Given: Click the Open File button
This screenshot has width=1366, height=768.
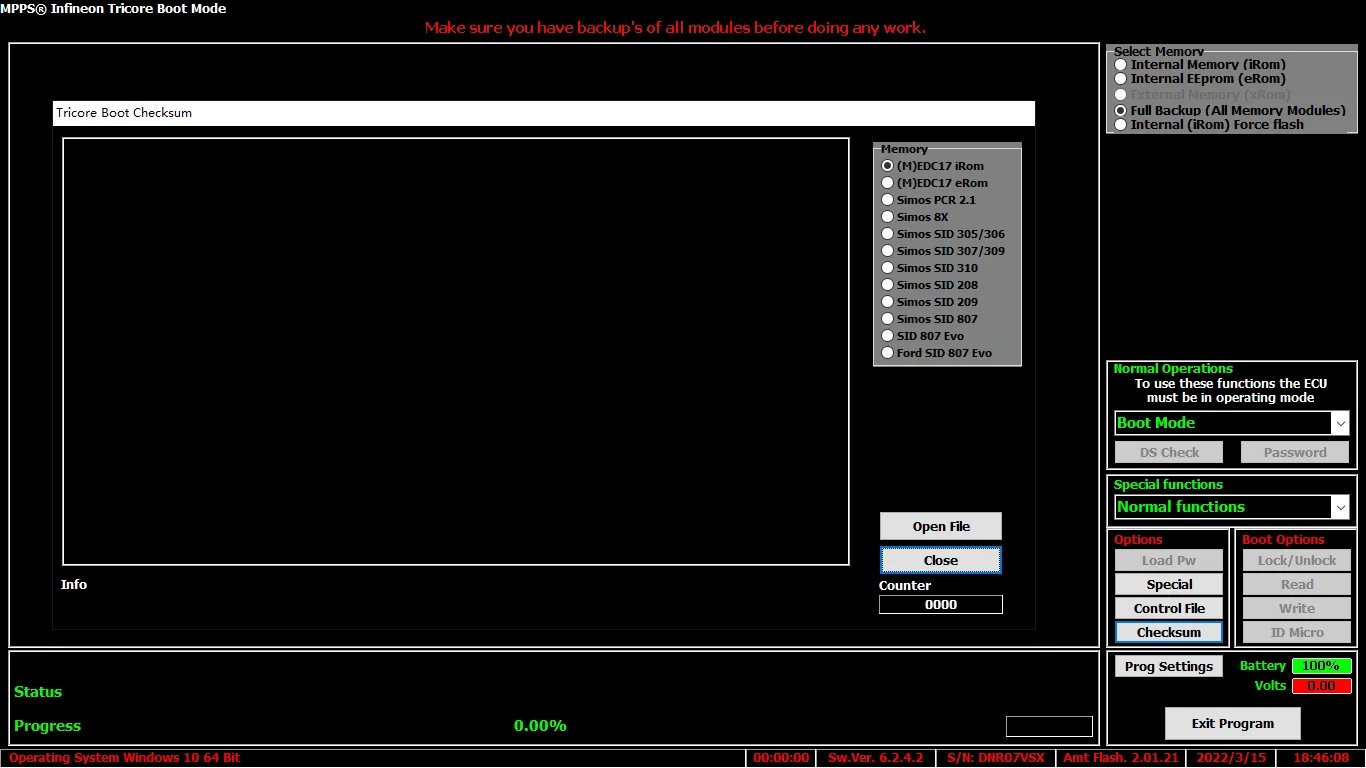Looking at the screenshot, I should coord(940,527).
